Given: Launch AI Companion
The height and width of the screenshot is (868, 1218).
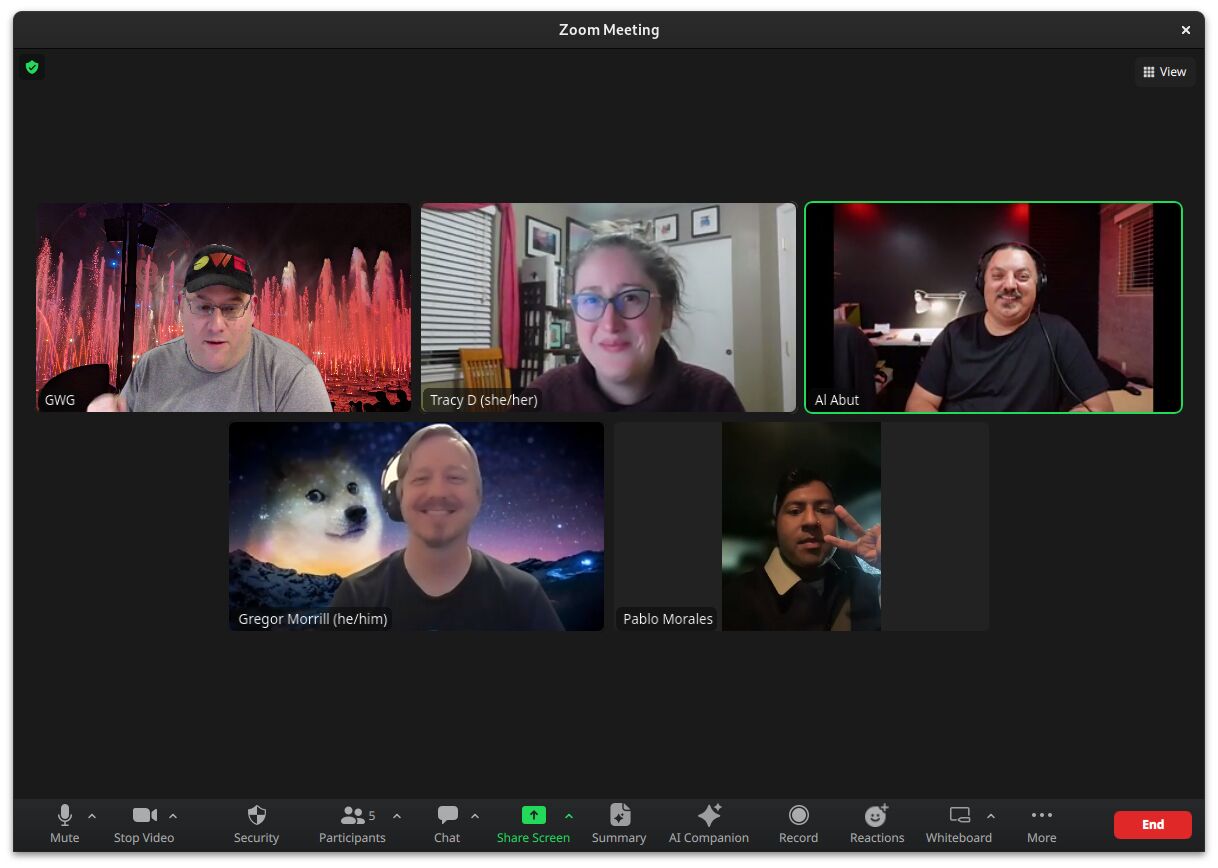Looking at the screenshot, I should coord(709,825).
